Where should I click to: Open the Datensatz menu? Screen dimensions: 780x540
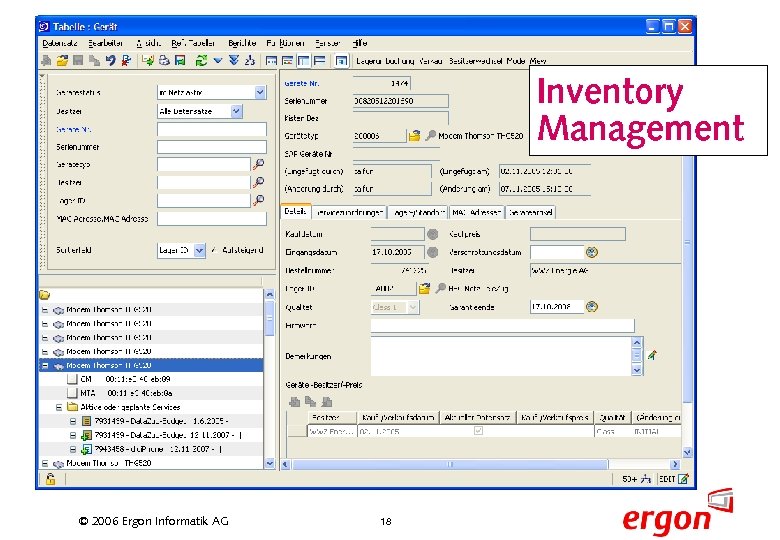(x=60, y=43)
